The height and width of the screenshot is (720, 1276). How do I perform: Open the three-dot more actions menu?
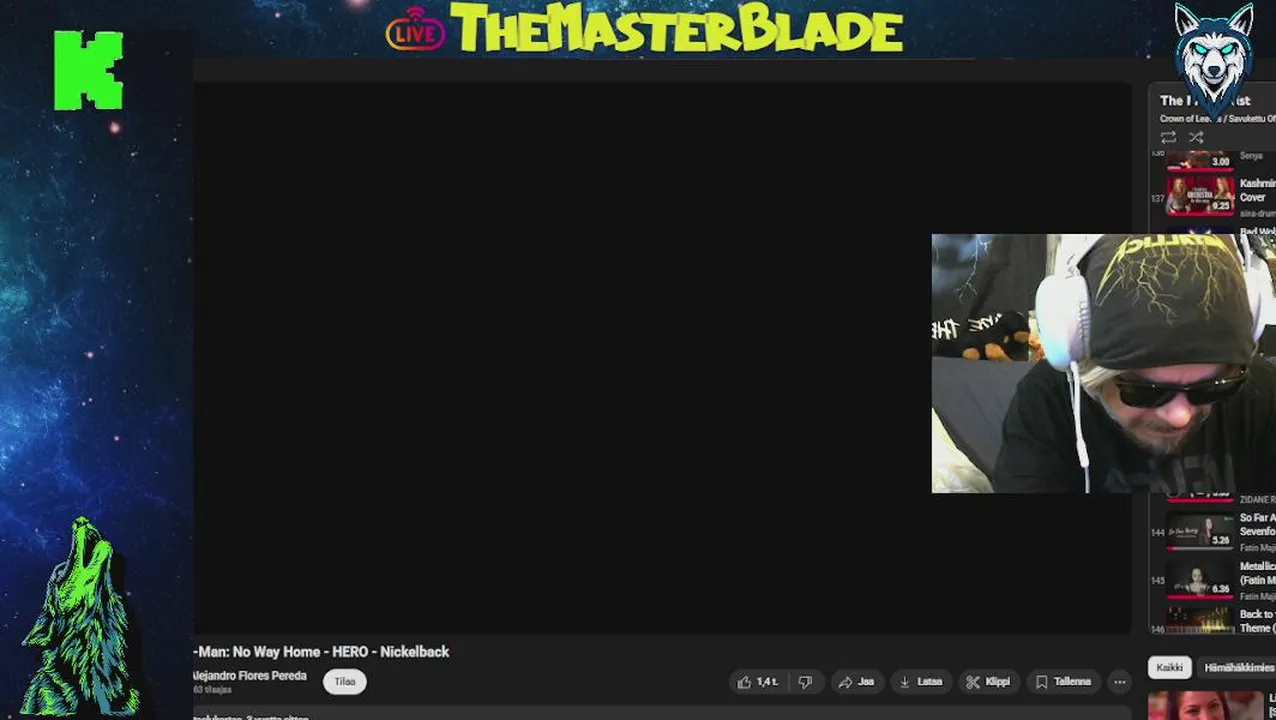[1120, 682]
